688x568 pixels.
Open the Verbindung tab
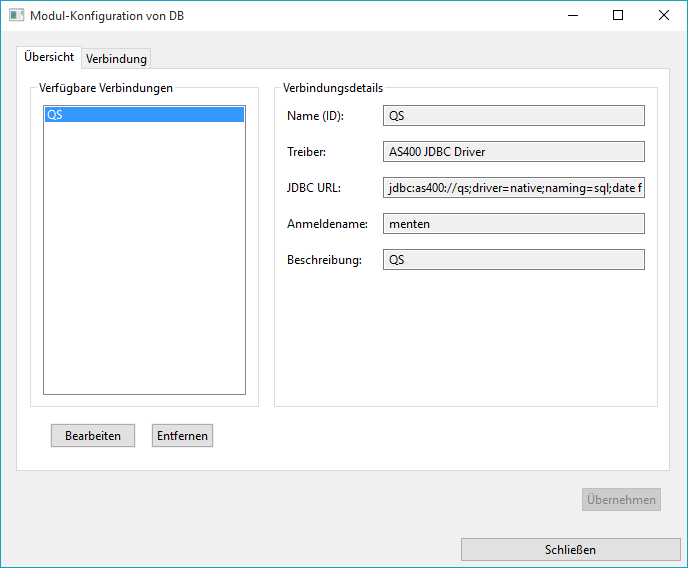[x=116, y=59]
